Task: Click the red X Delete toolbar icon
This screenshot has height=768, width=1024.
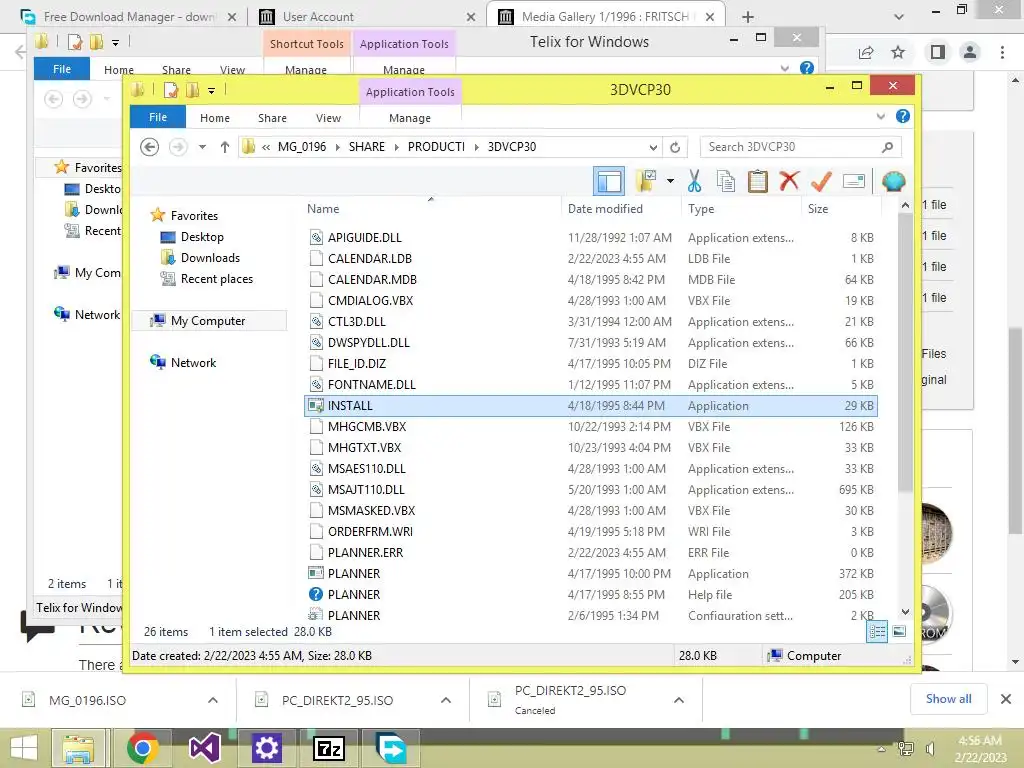Action: (789, 181)
